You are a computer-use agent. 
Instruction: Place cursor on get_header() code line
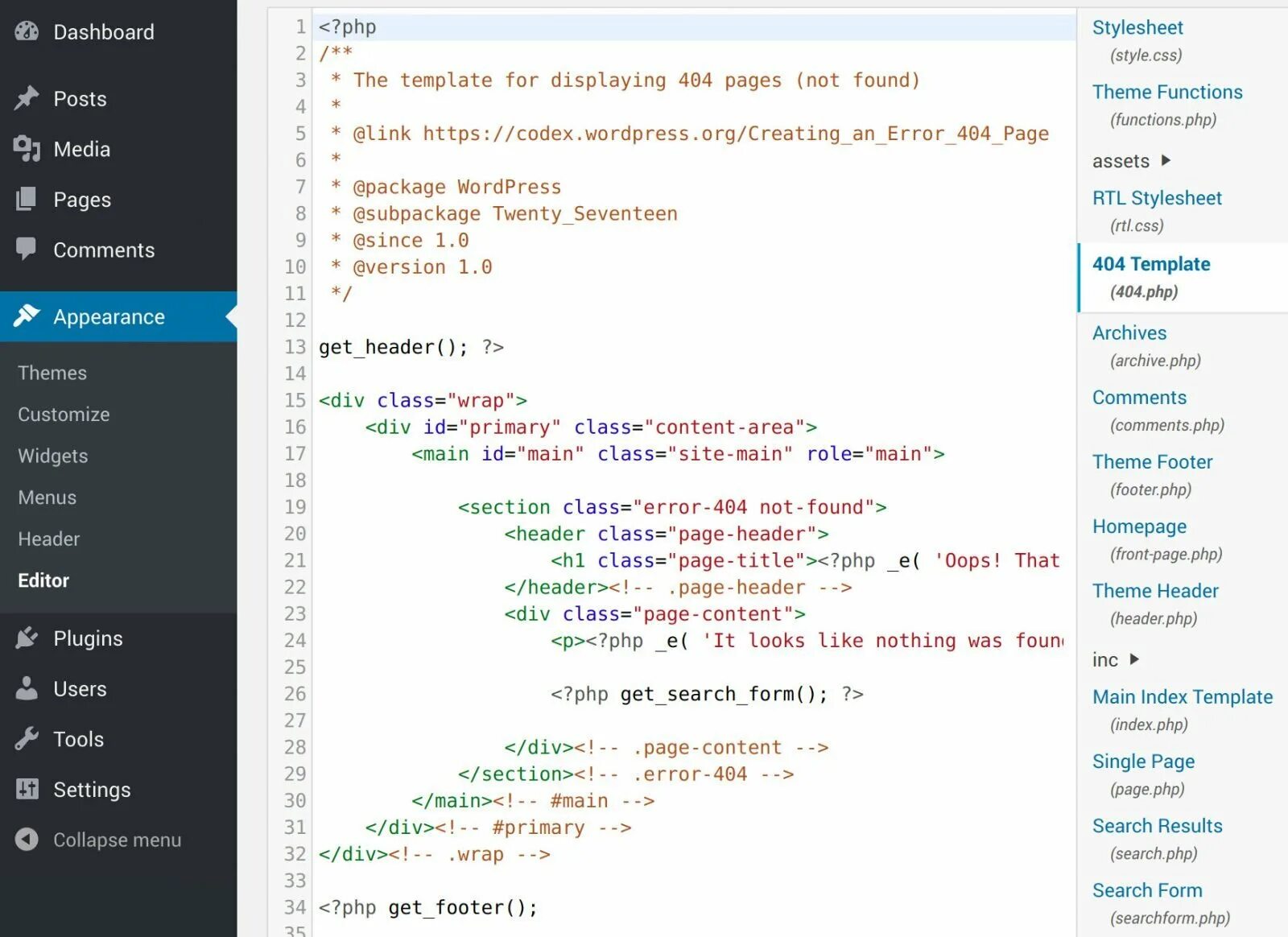tap(411, 347)
